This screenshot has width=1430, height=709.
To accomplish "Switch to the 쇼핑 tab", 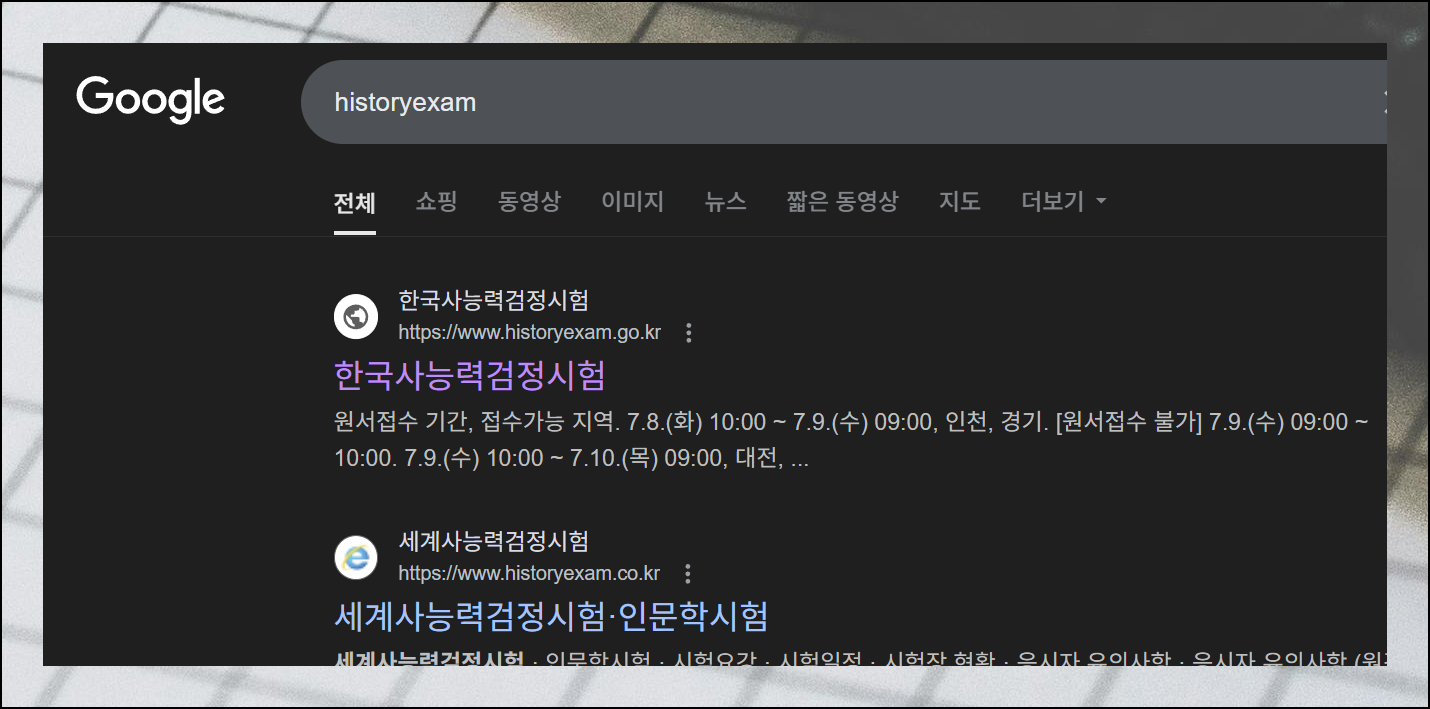I will tap(436, 202).
